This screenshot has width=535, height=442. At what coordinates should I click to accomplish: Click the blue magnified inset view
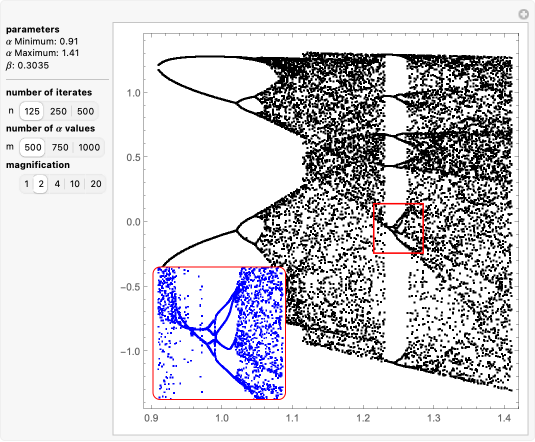219,333
